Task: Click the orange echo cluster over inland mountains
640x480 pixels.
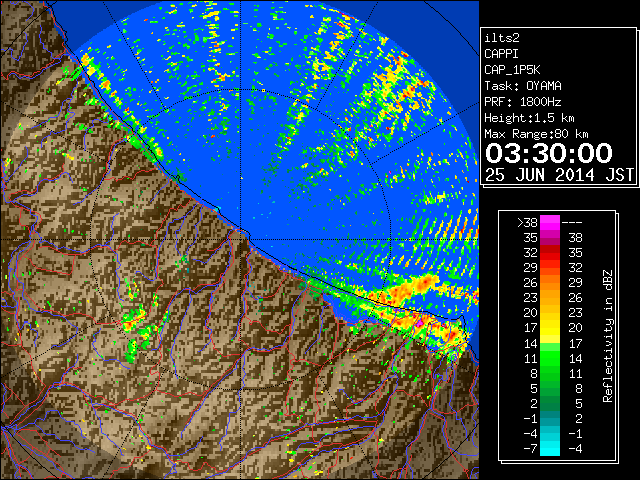Action: [x=133, y=322]
